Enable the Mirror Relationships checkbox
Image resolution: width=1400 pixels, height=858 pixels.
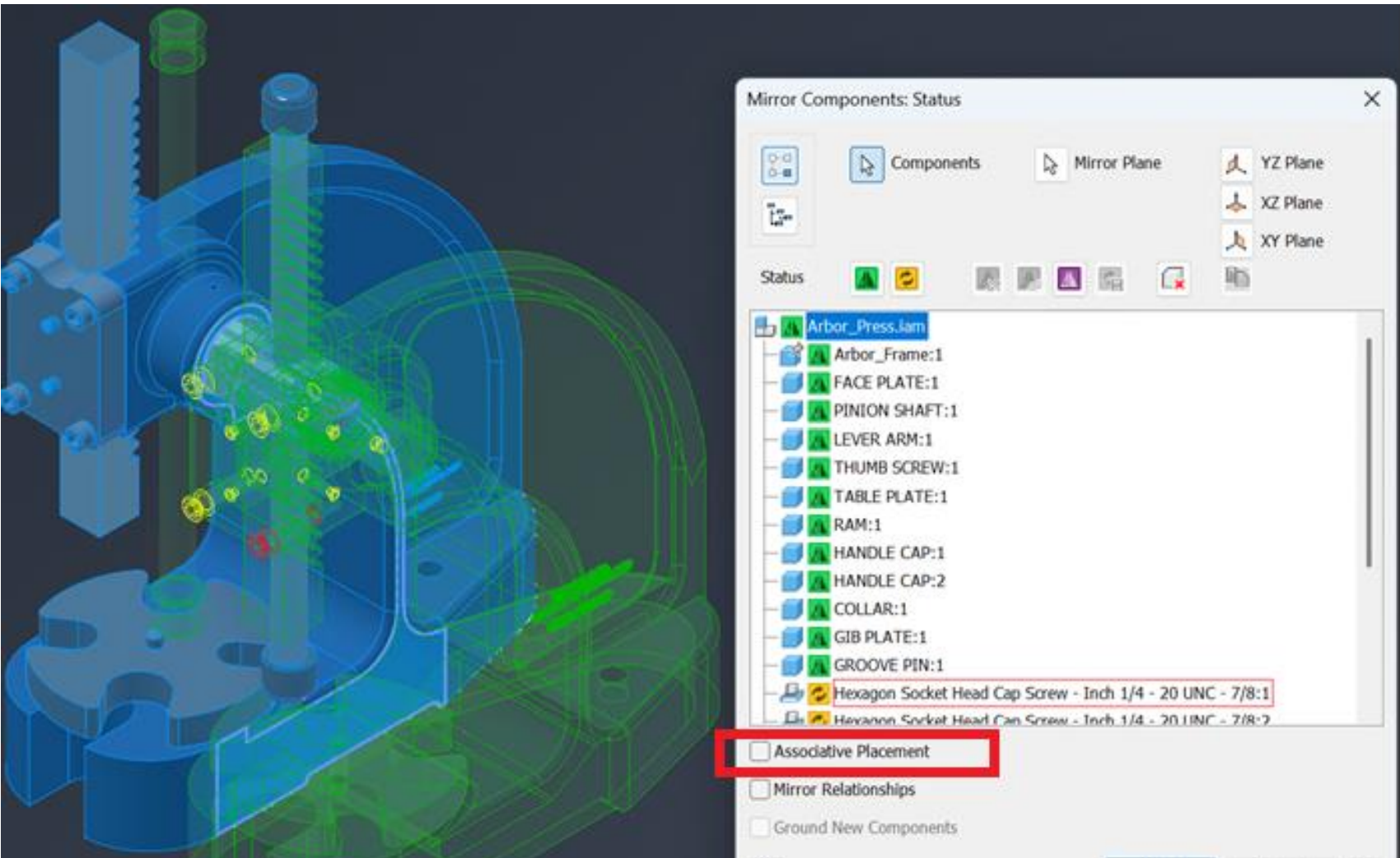click(760, 789)
